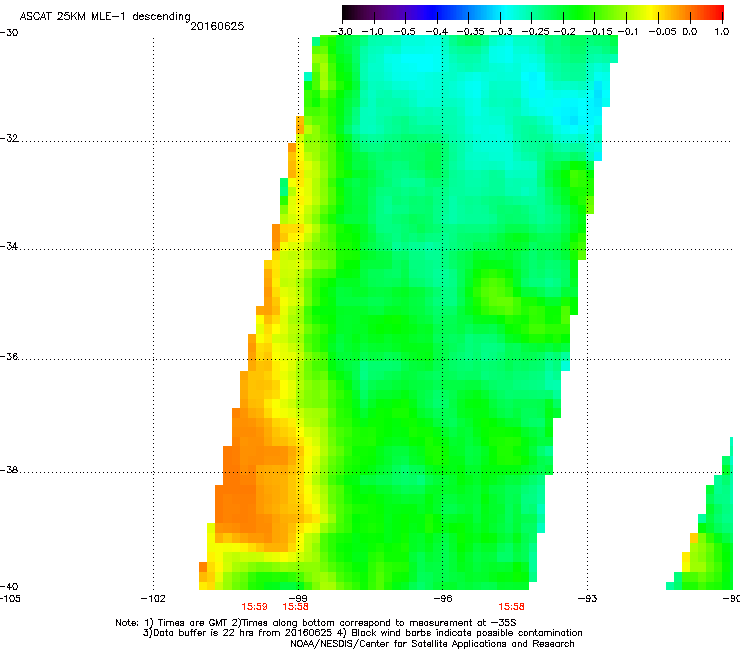Click latitude label '-32'
Viewport: 740px width, 650px height.
point(9,138)
